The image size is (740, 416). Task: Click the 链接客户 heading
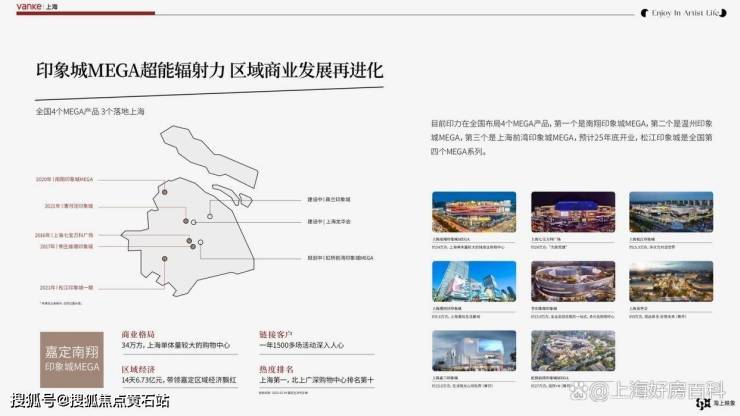point(276,334)
